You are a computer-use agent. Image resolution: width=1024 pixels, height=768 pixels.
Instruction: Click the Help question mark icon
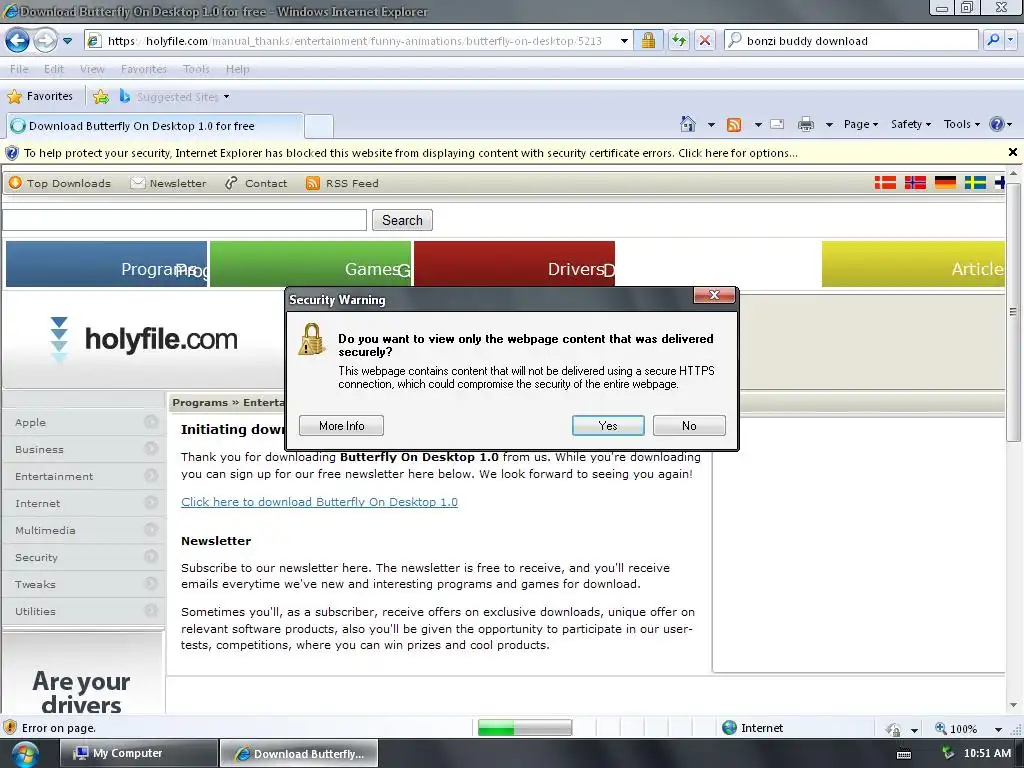(997, 124)
